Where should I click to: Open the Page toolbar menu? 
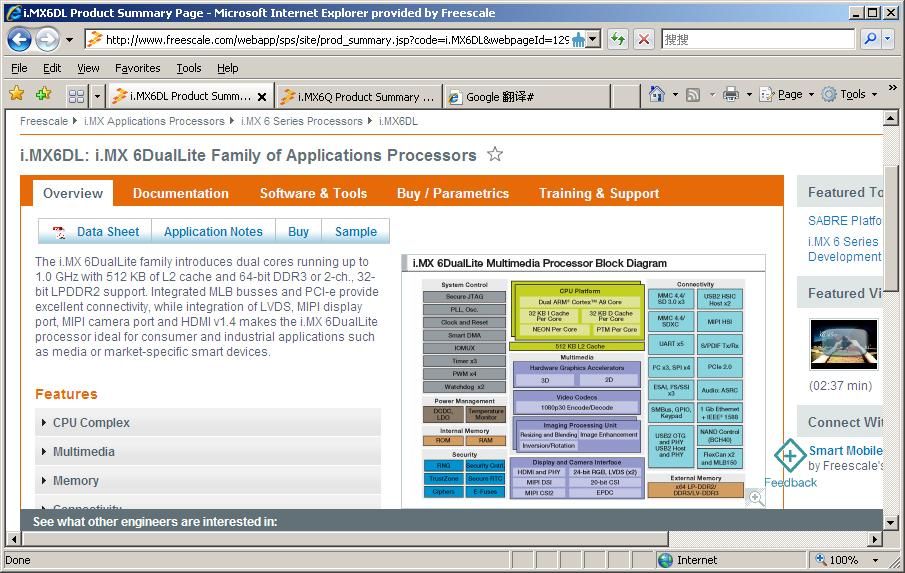(x=787, y=94)
